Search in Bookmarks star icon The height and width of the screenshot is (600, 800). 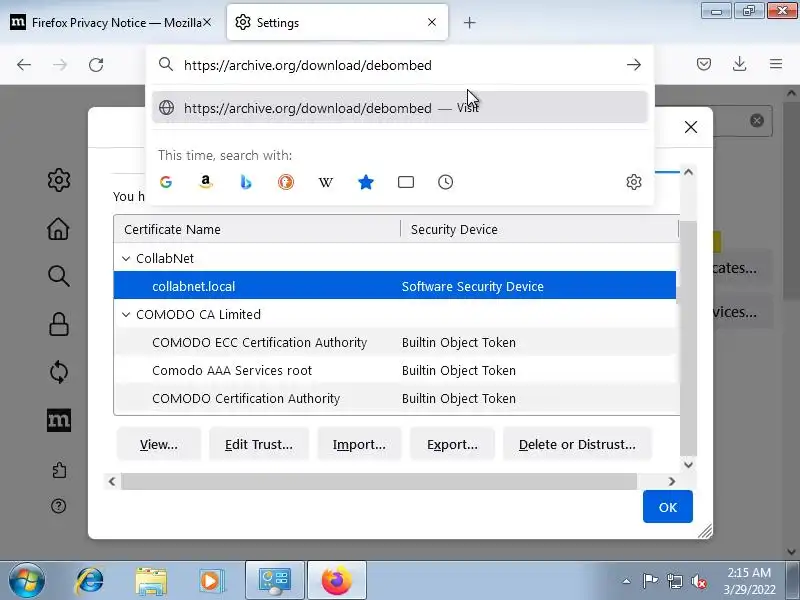(x=366, y=182)
